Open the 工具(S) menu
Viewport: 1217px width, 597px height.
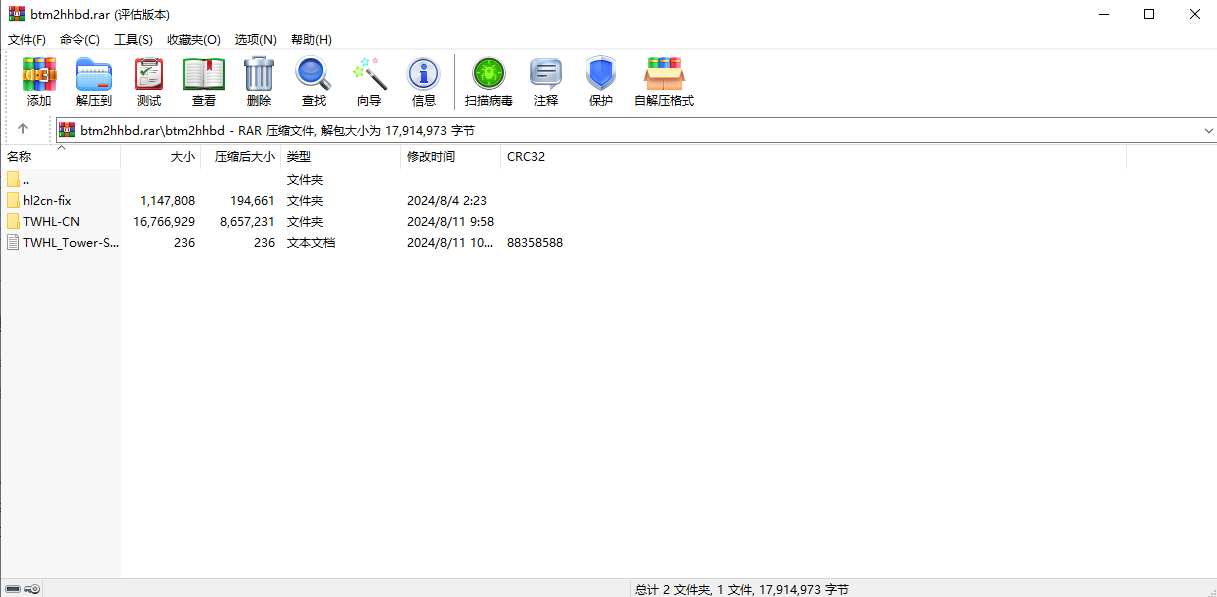tap(133, 40)
